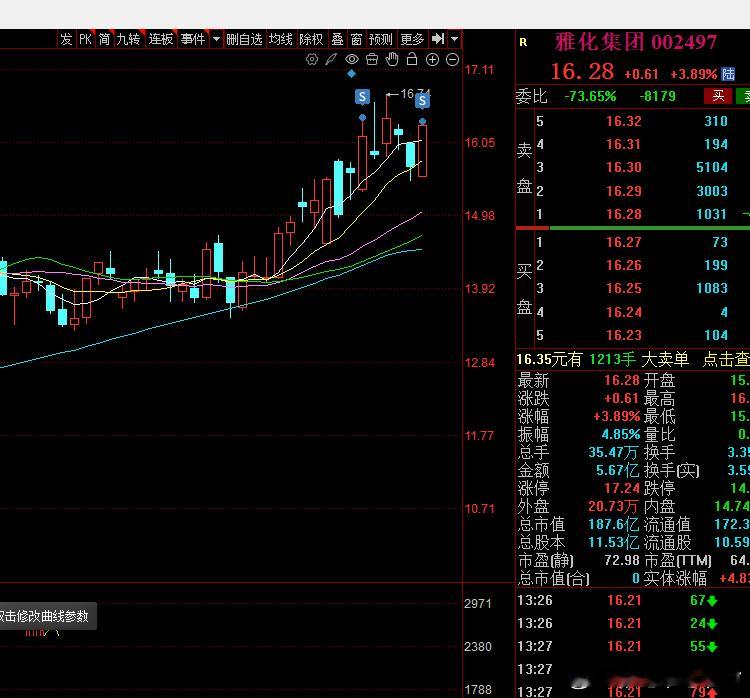750x698 pixels.
Task: Open chart settings gear icon
Action: click(311, 59)
